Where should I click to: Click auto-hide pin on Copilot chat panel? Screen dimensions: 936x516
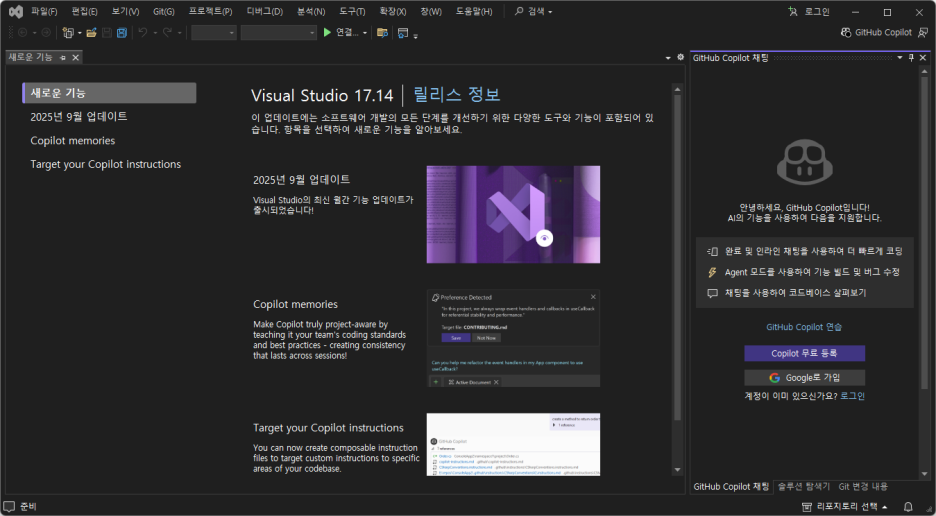[912, 58]
